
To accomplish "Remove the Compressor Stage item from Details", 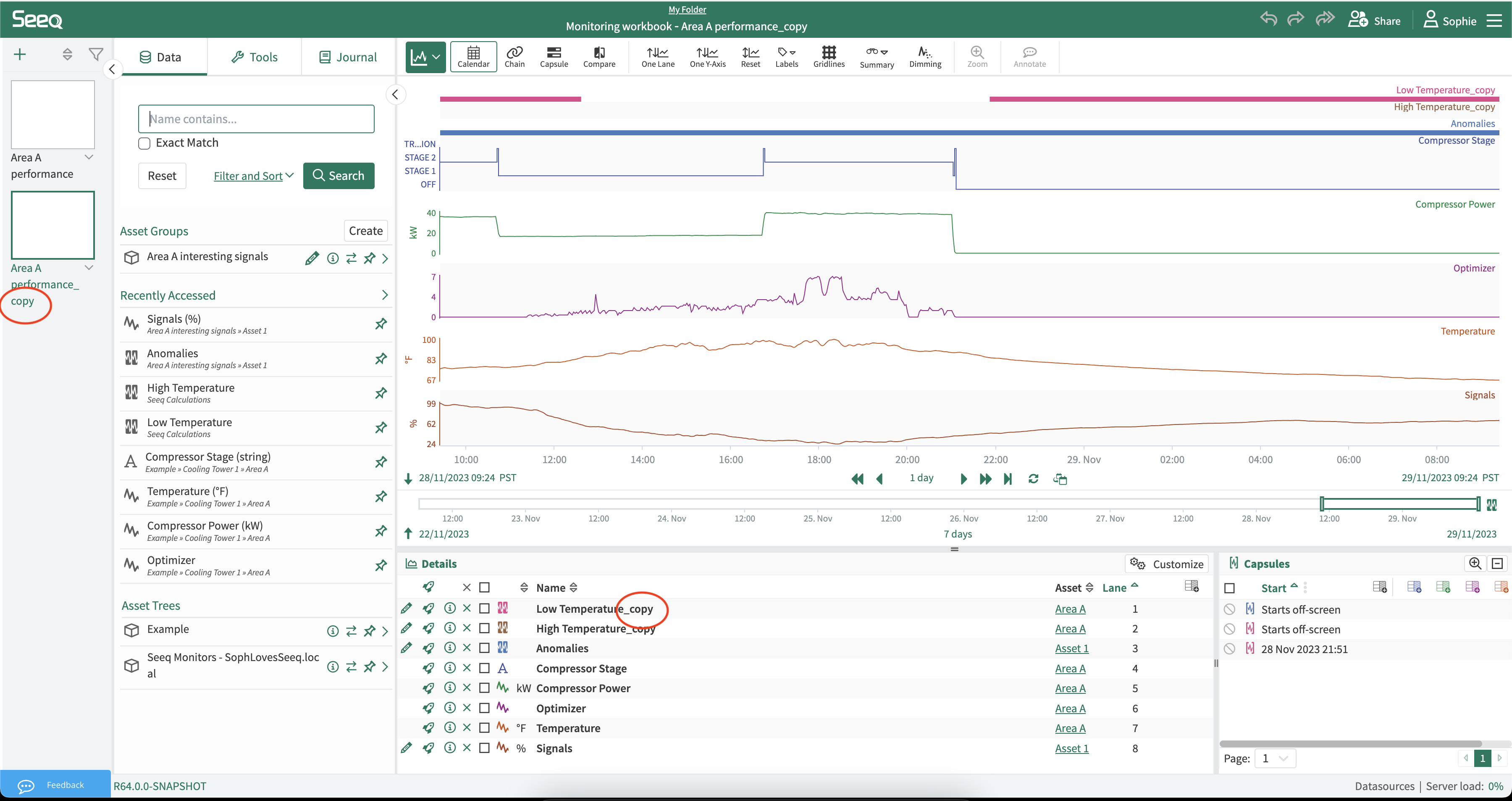I will click(x=467, y=668).
